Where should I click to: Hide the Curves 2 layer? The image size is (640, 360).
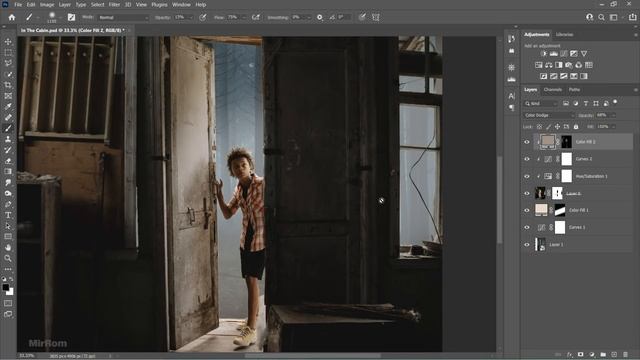527,159
